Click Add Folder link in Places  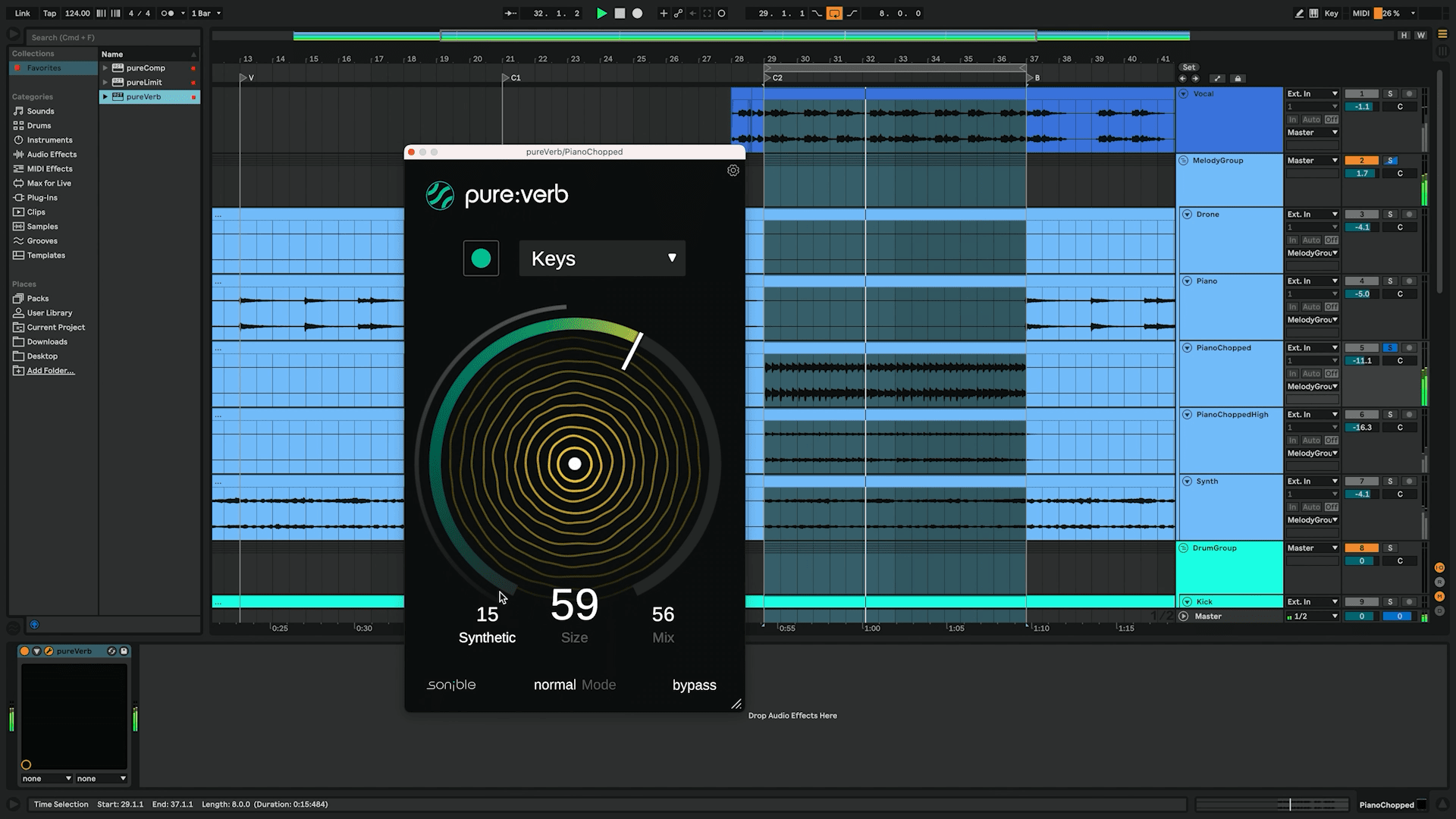tap(51, 371)
